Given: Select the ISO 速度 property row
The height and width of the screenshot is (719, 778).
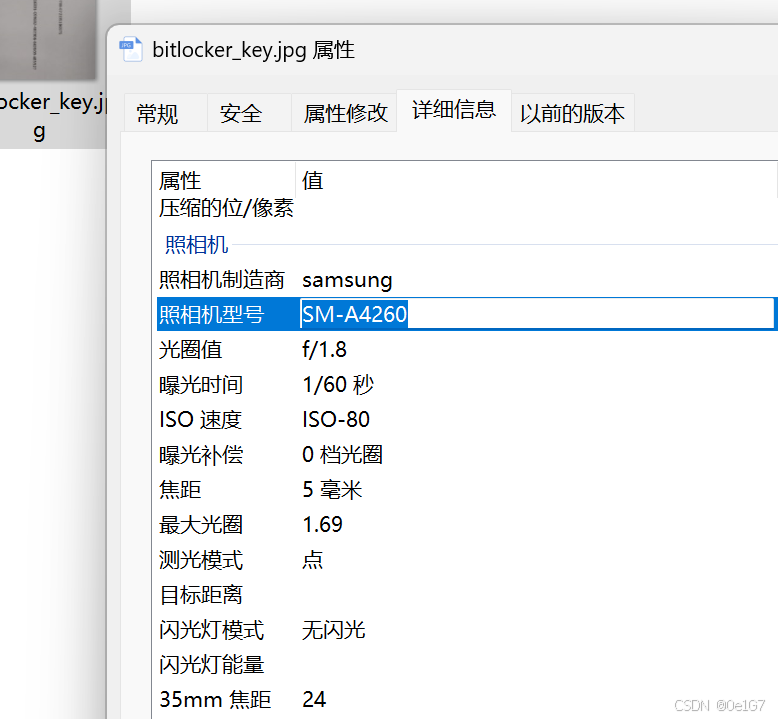Looking at the screenshot, I should click(466, 419).
